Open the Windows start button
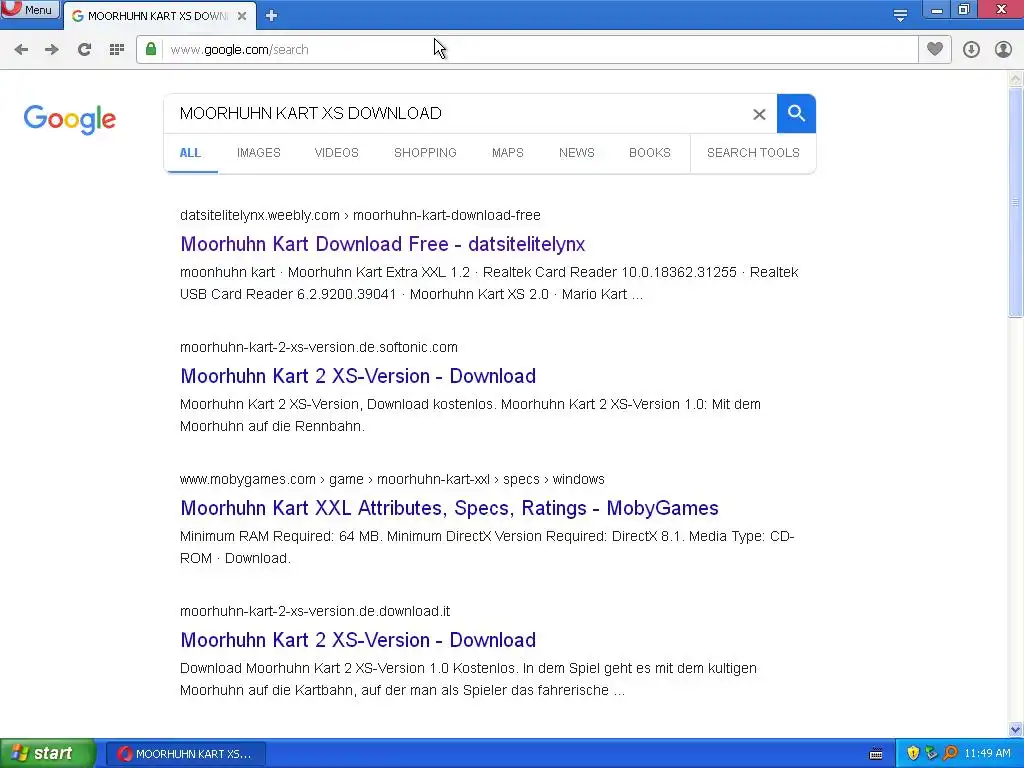The width and height of the screenshot is (1024, 768). point(47,753)
